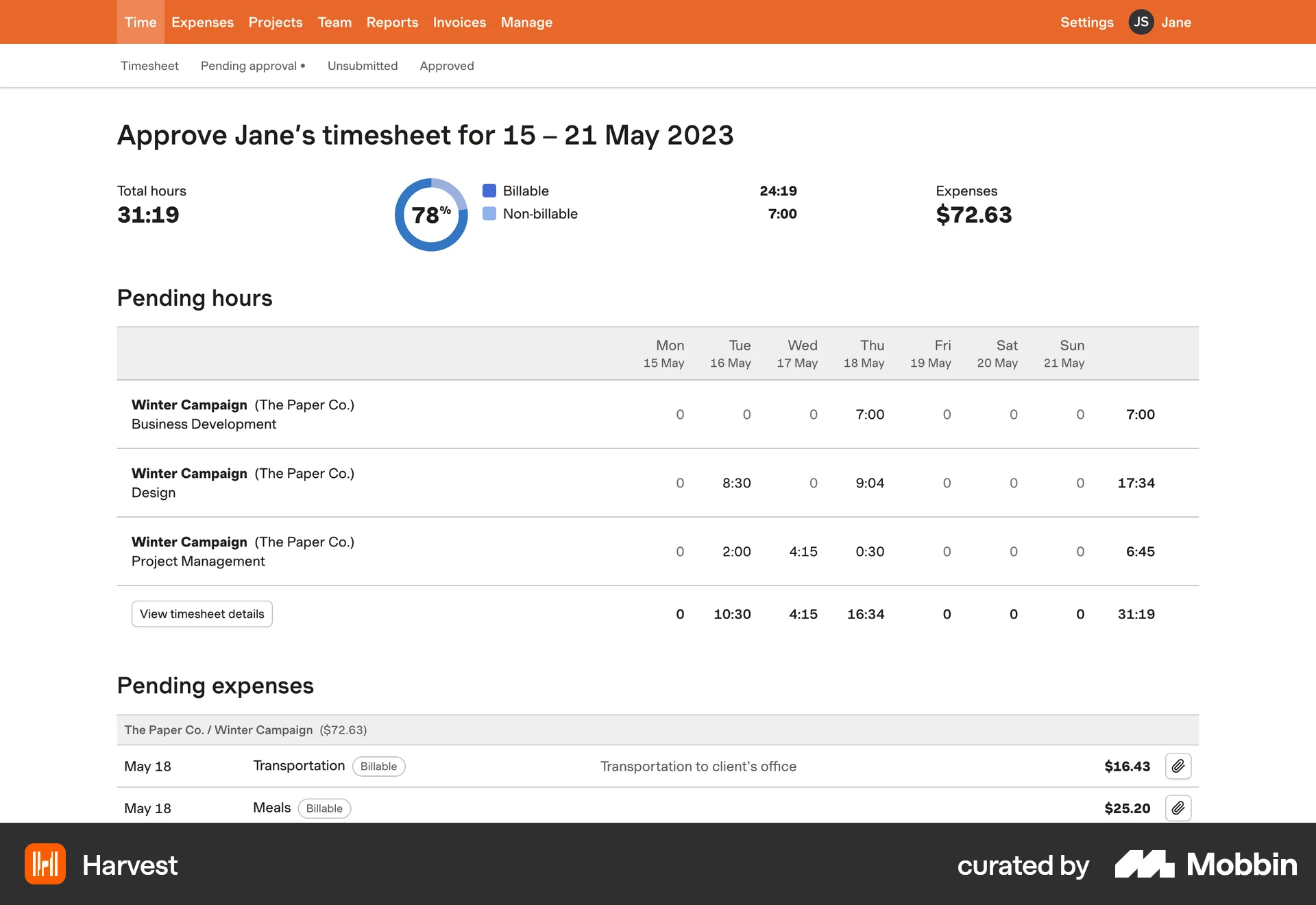Click Billable tag on Transportation expense
This screenshot has width=1316, height=905.
click(378, 767)
